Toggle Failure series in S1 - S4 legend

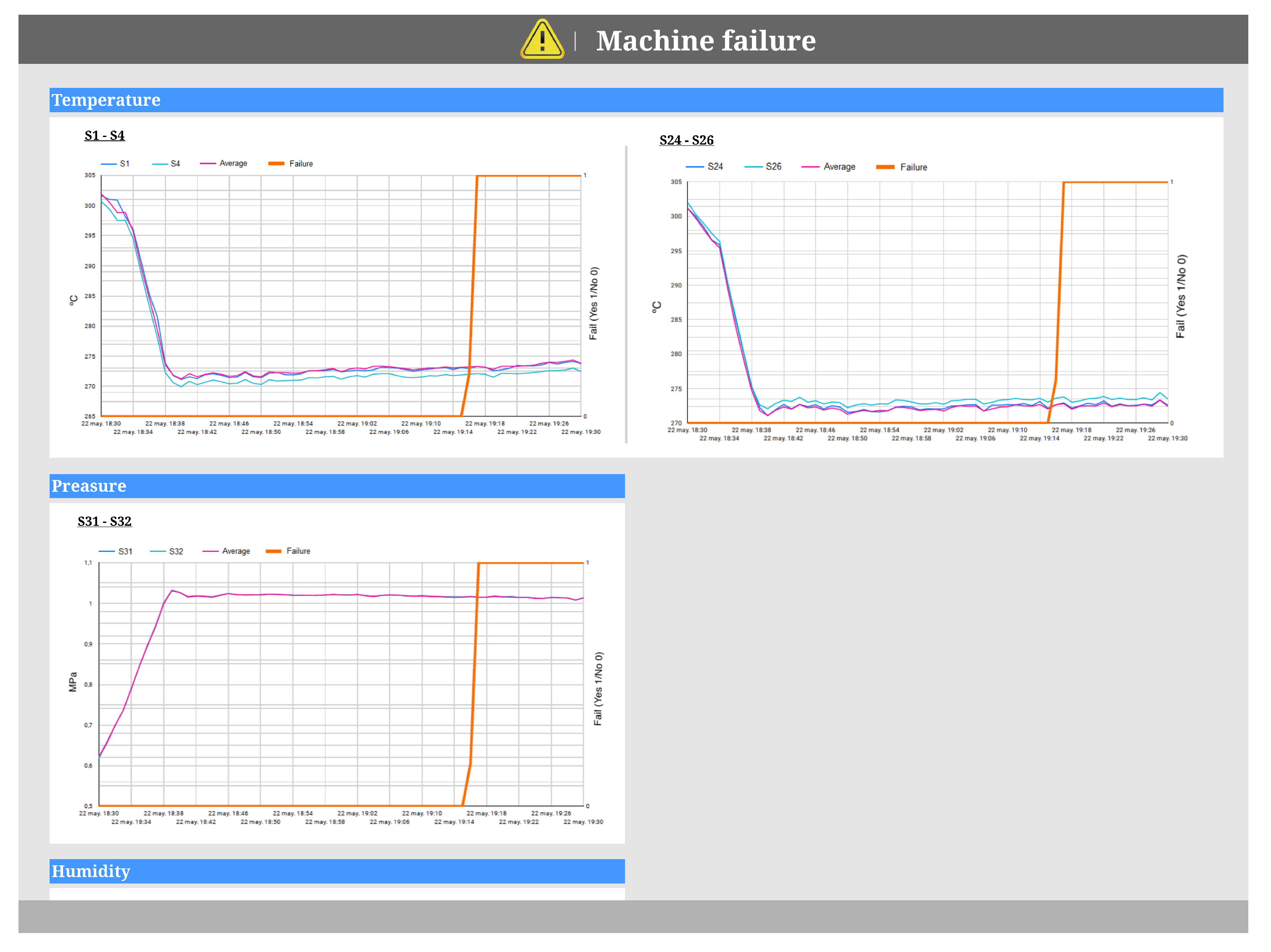pyautogui.click(x=300, y=164)
